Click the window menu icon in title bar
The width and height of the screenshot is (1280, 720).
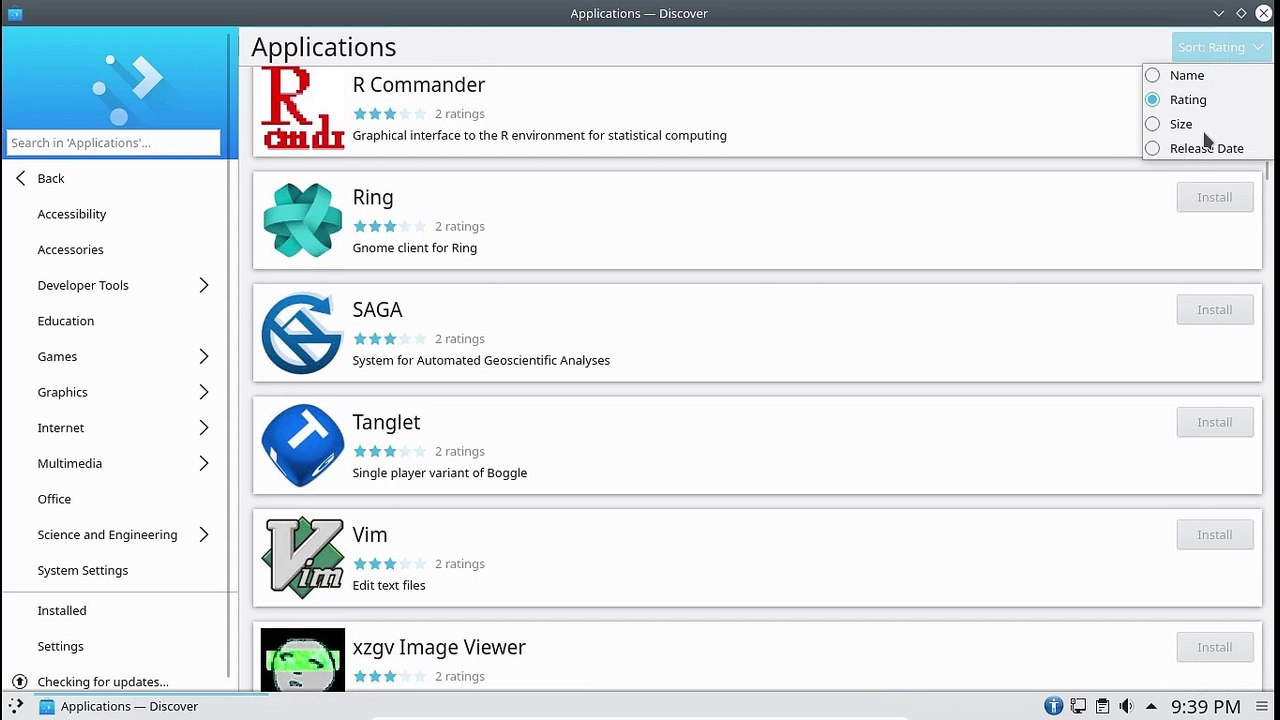pyautogui.click(x=15, y=13)
